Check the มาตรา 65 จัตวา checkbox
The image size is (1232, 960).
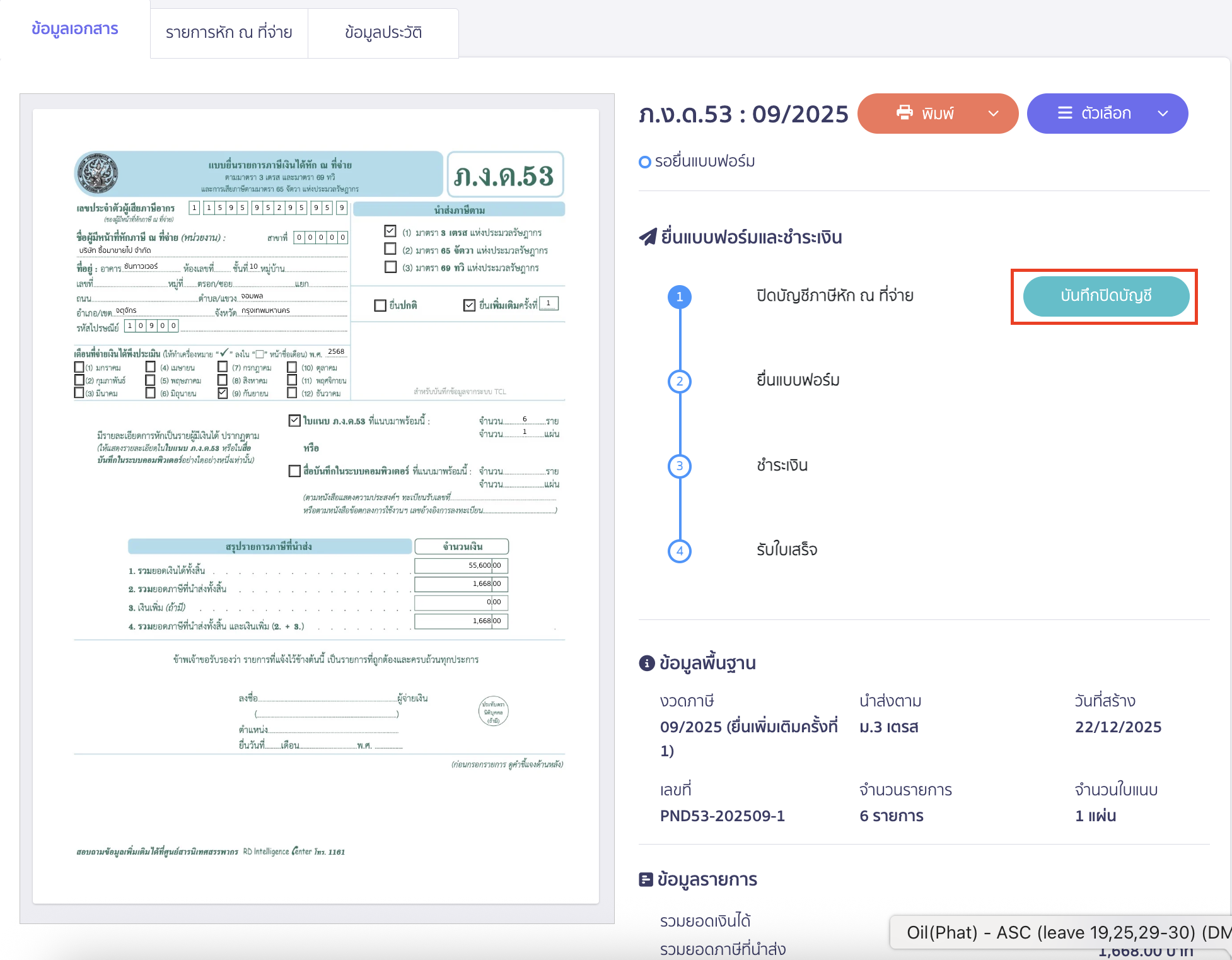(x=390, y=249)
